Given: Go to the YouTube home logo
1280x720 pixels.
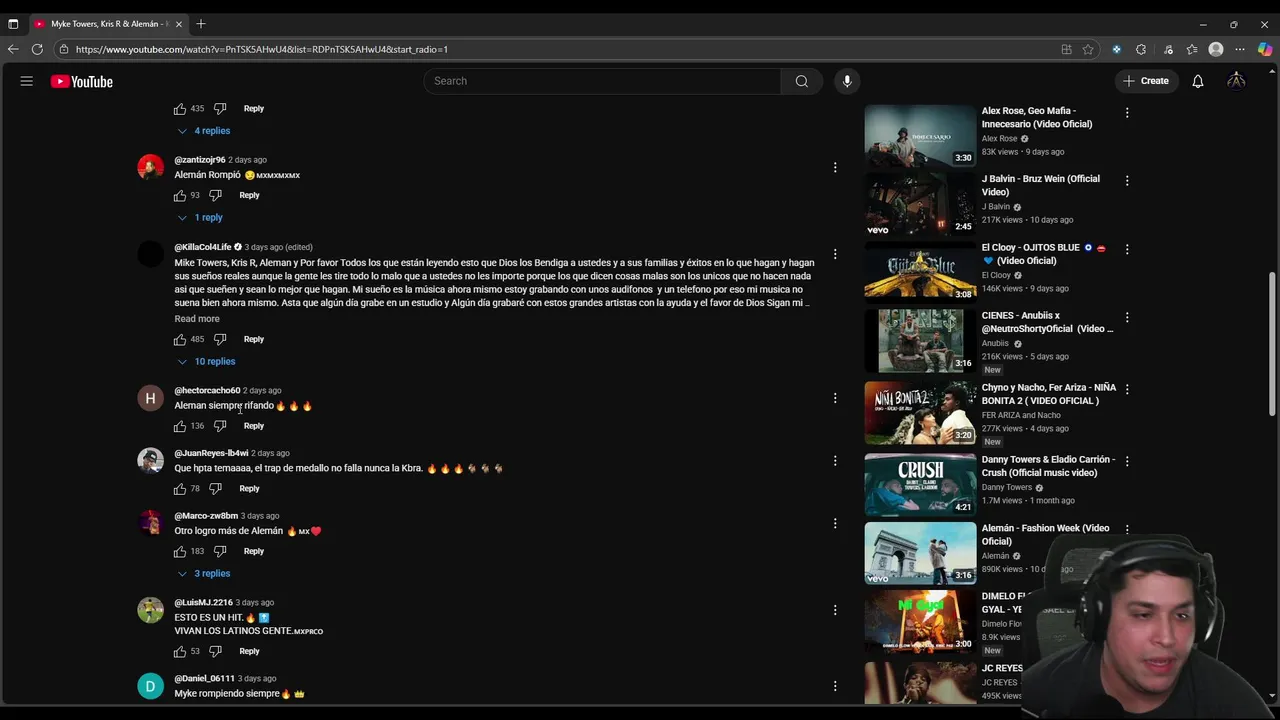Looking at the screenshot, I should 82,81.
